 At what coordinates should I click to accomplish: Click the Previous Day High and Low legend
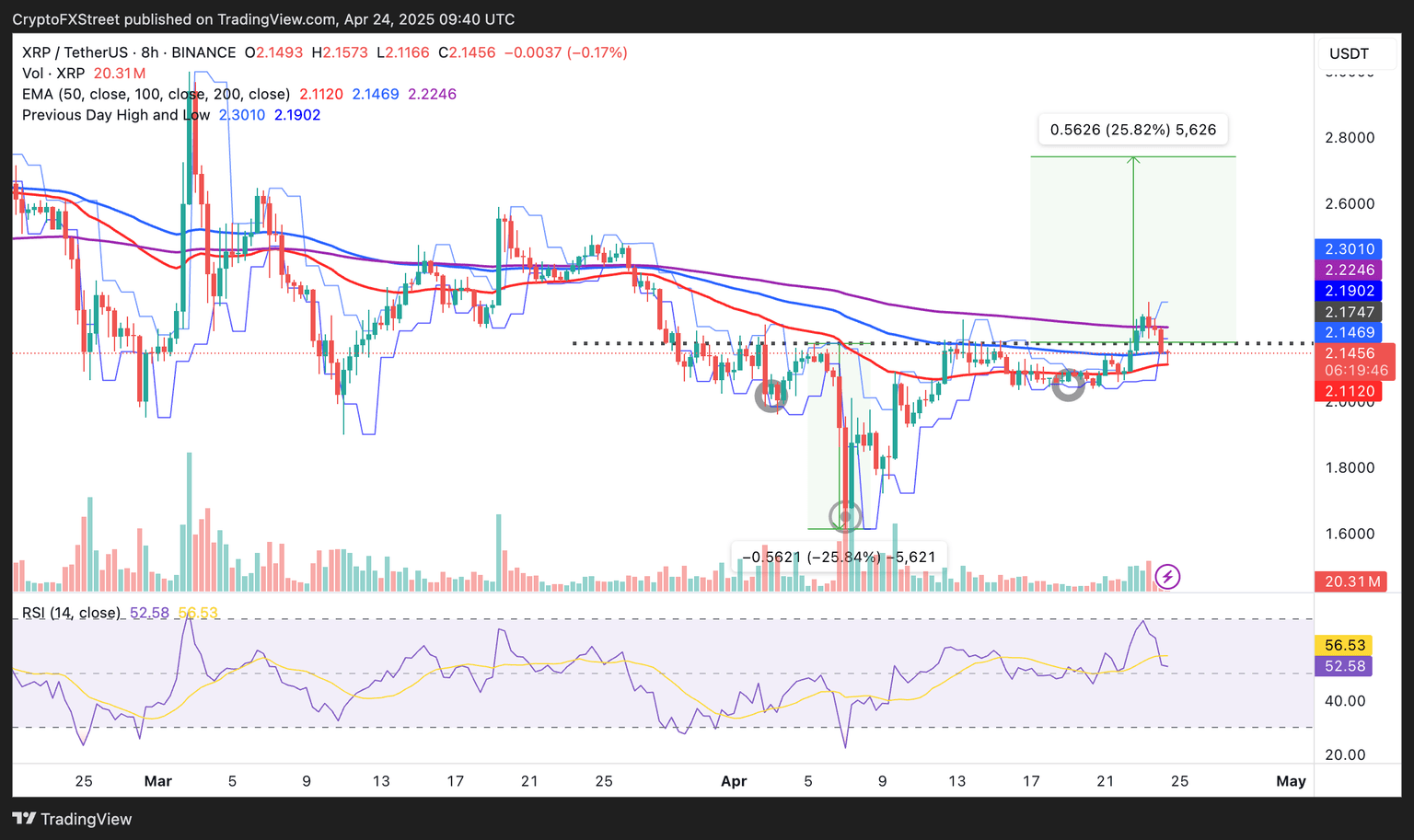click(115, 115)
